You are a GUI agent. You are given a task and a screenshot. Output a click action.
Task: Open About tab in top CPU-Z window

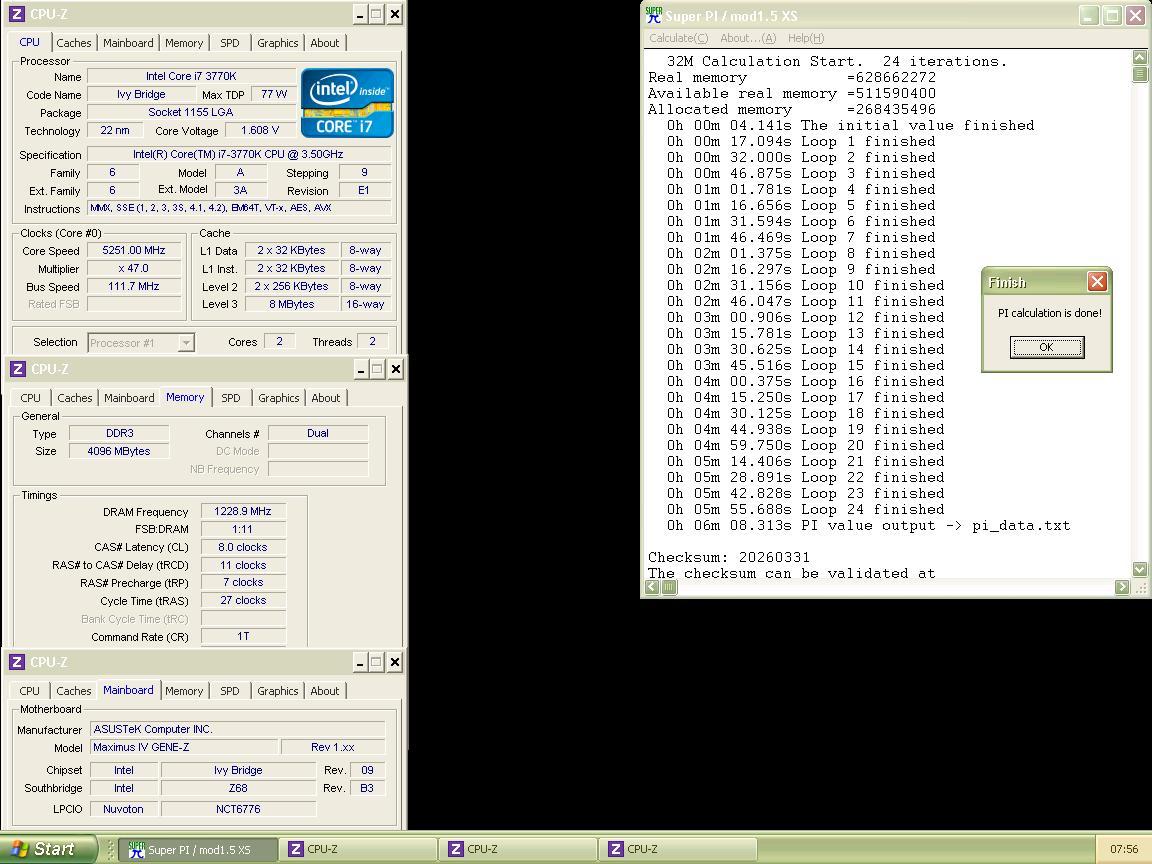325,43
